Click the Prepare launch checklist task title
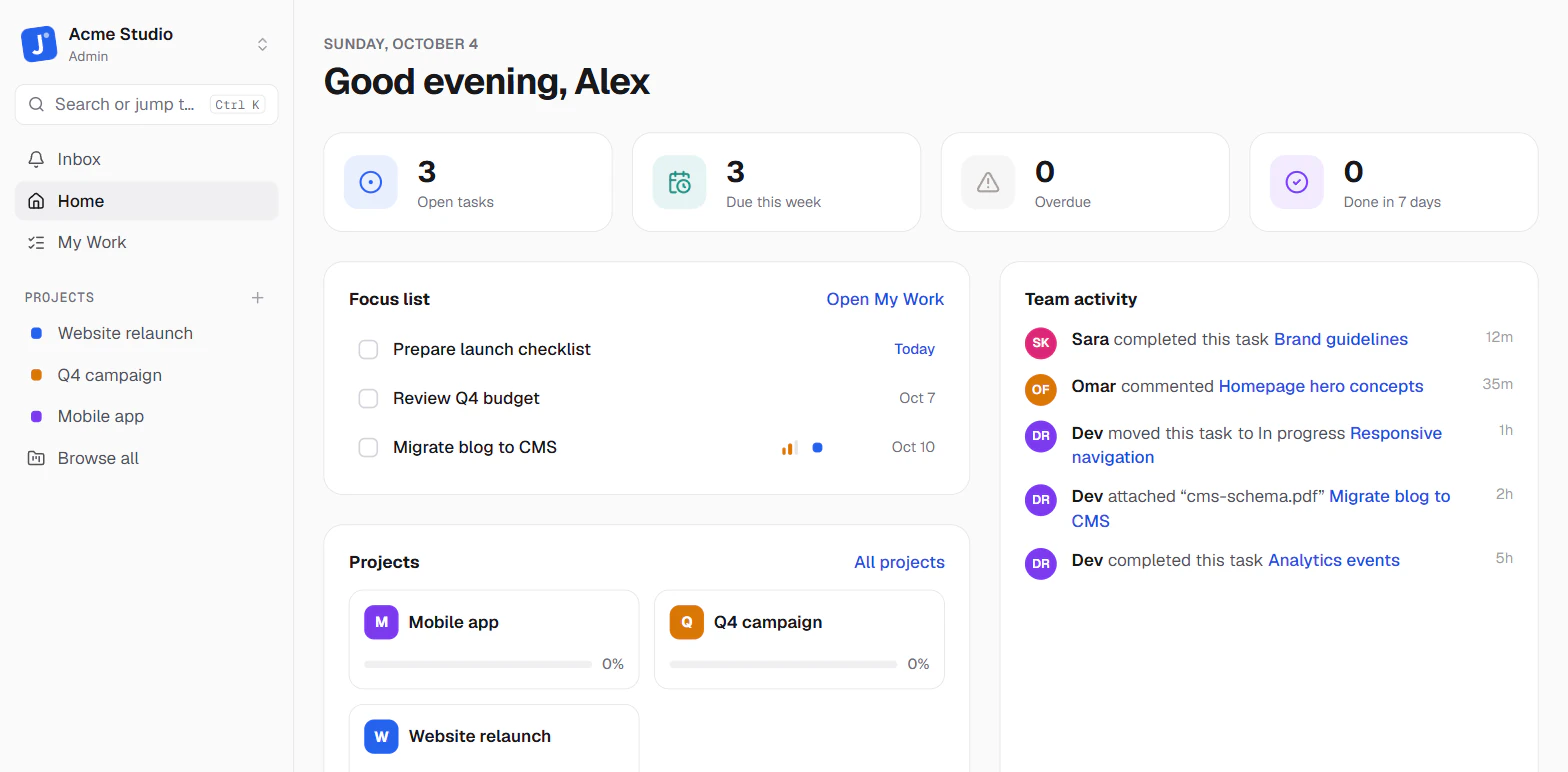Screen dimensions: 1568x772 click(x=492, y=349)
